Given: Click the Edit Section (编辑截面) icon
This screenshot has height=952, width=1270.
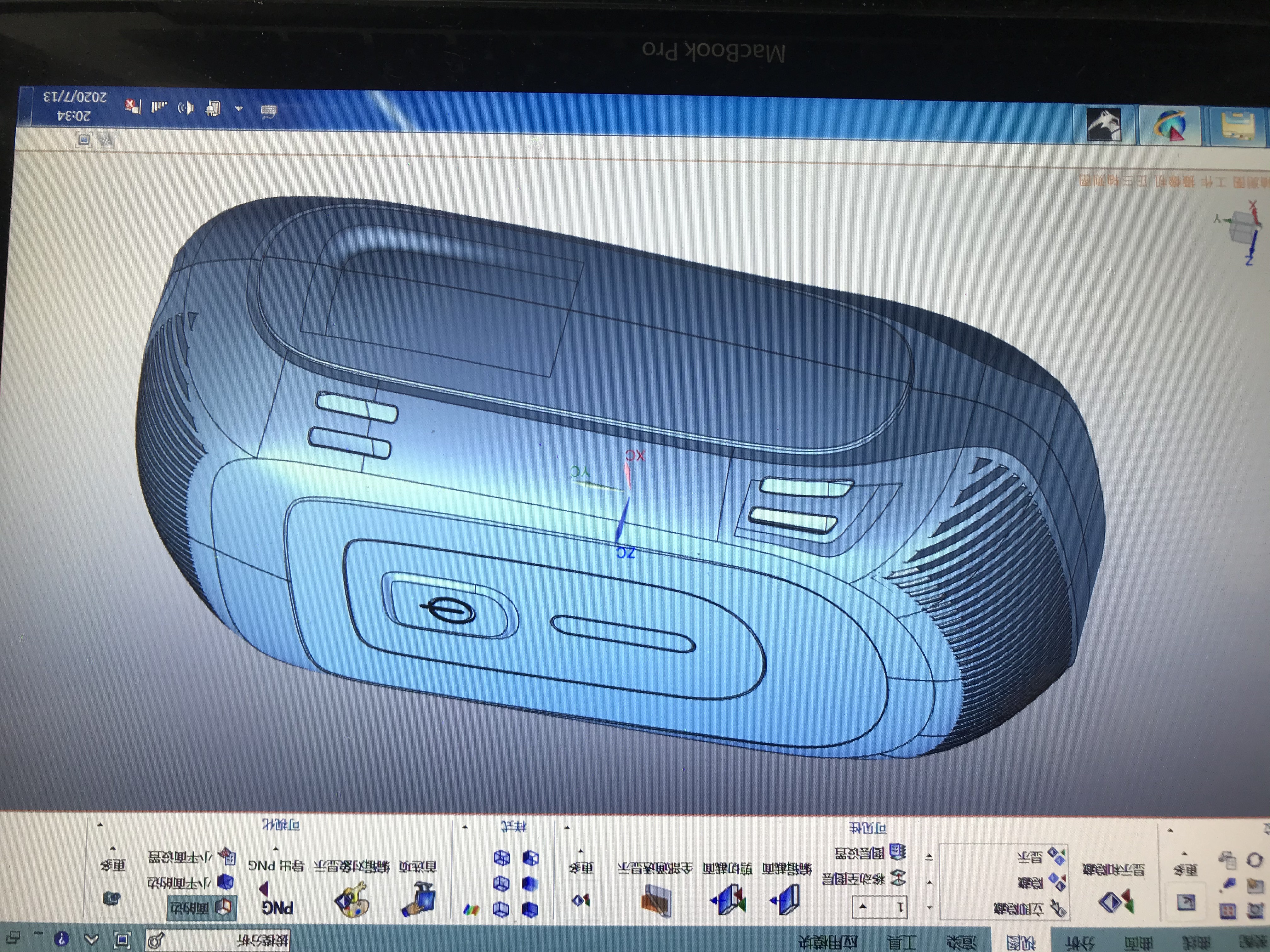Looking at the screenshot, I should 786,900.
